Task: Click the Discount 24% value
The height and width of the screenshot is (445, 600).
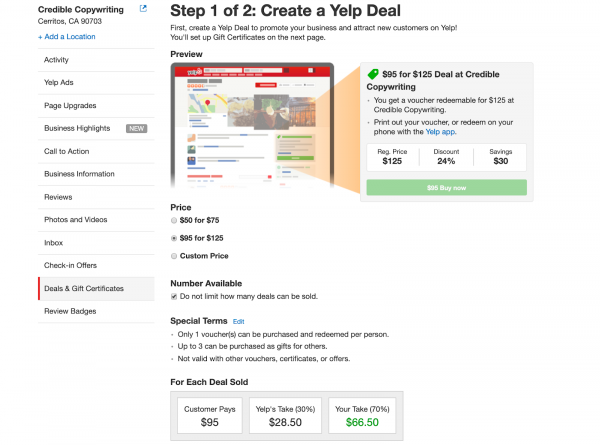Action: click(446, 161)
